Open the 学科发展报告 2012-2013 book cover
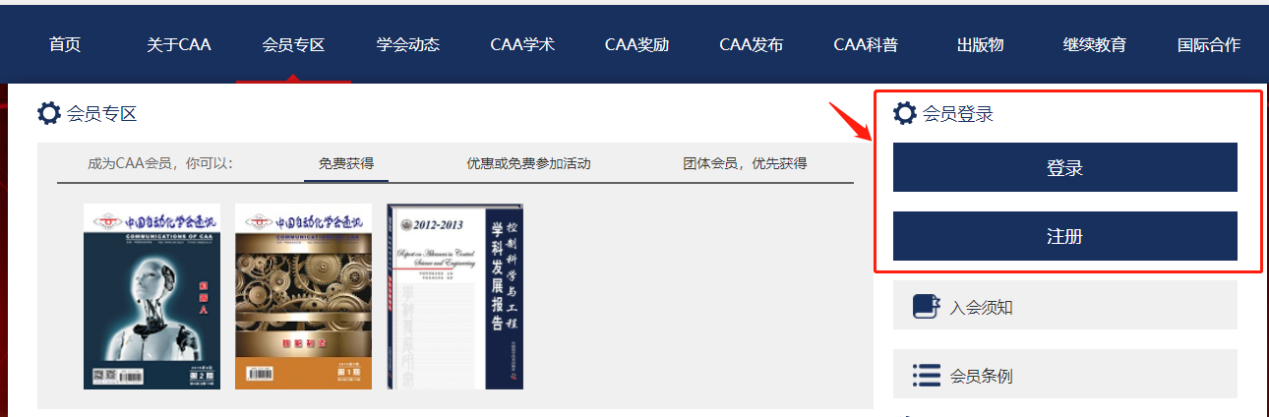Screen dimensions: 1269x417 coord(455,296)
